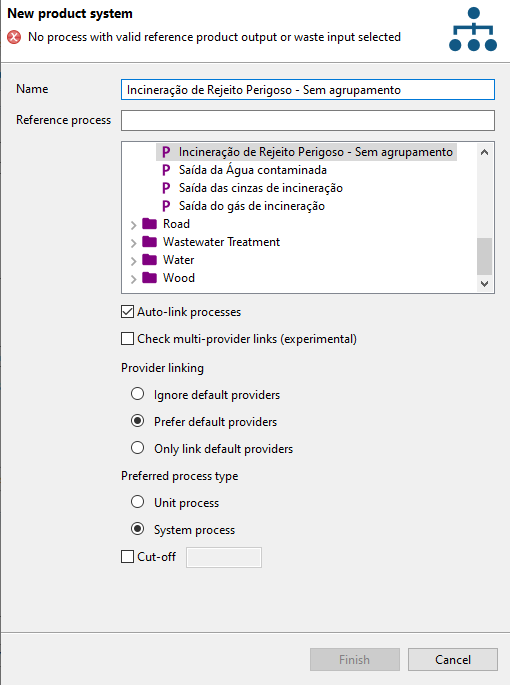Expand the Road folder chevron

pyautogui.click(x=133, y=225)
